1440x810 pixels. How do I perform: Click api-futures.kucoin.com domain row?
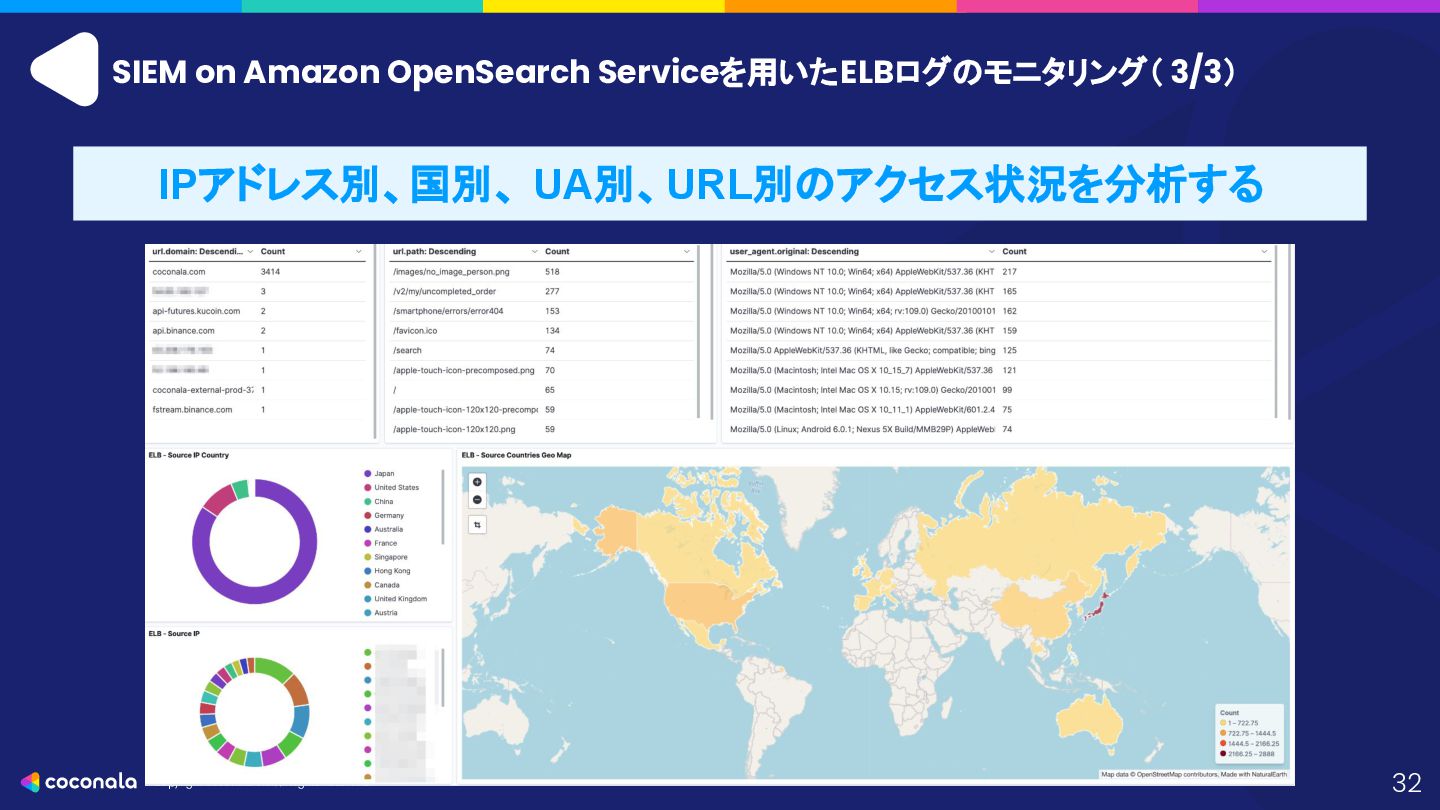click(x=258, y=311)
